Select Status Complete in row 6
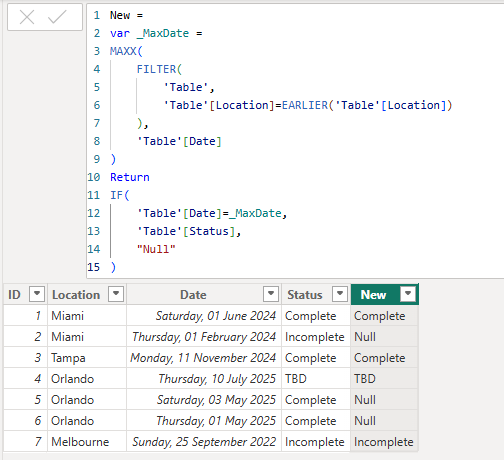The image size is (504, 460). click(316, 421)
